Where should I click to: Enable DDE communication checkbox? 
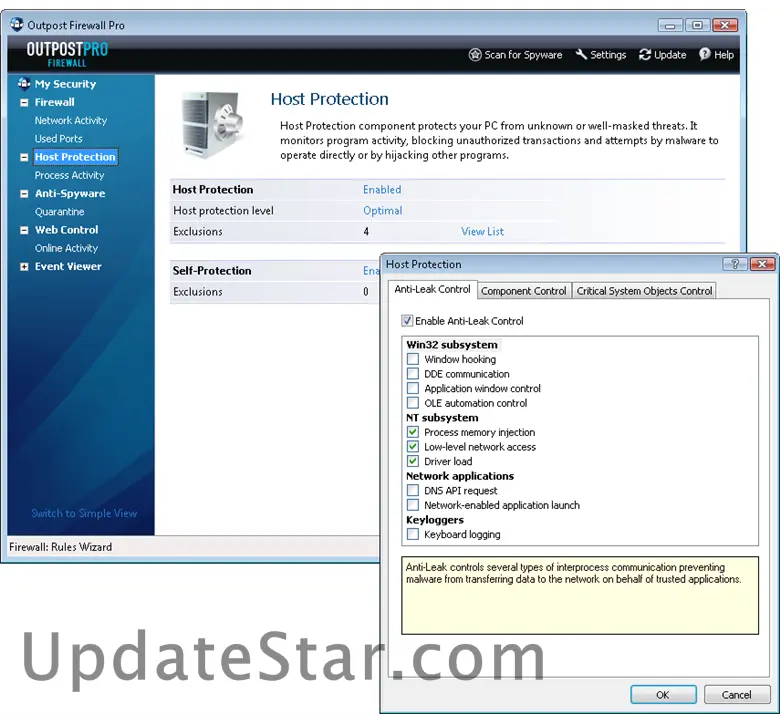413,374
